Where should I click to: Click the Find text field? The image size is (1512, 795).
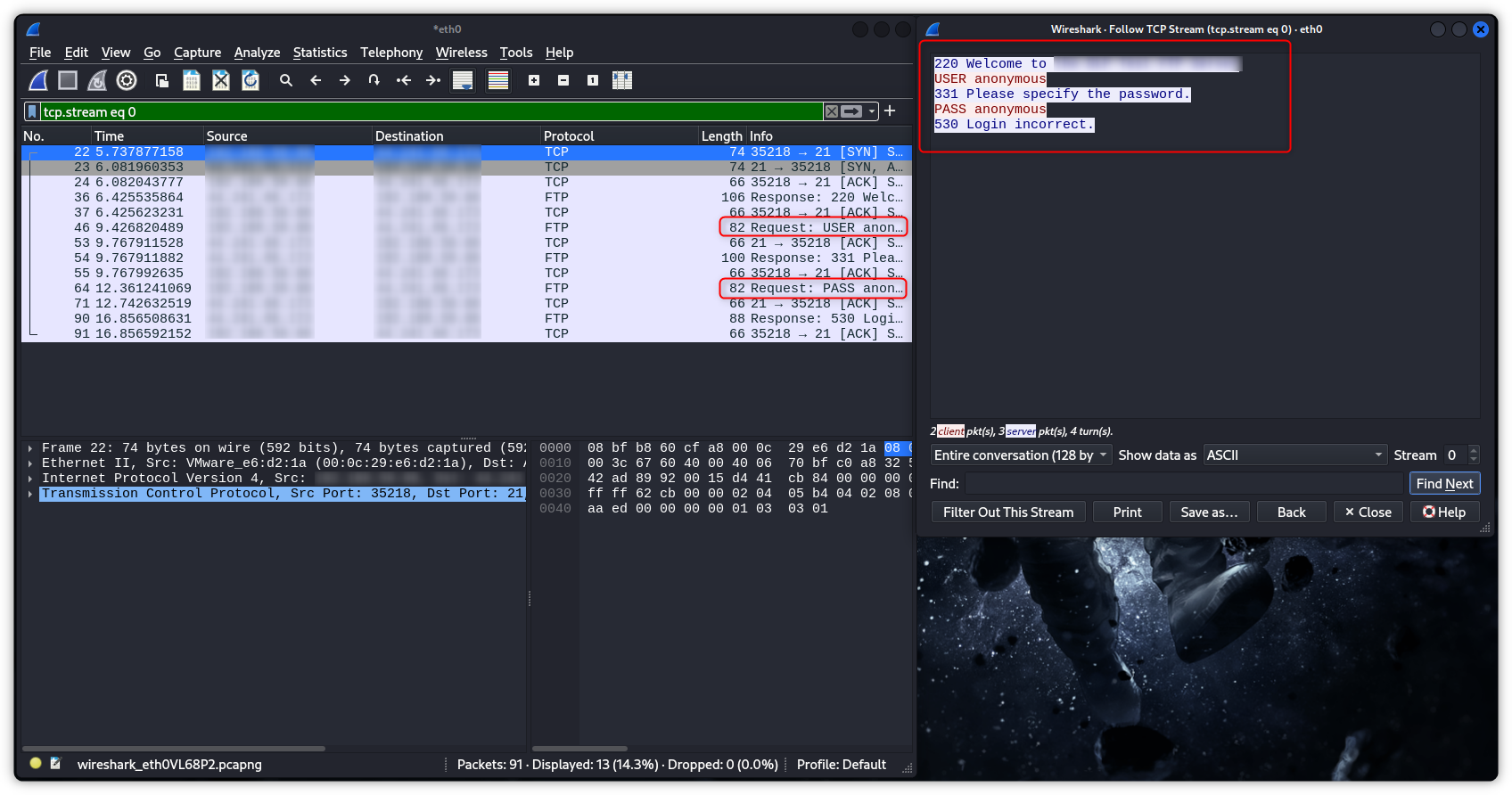pyautogui.click(x=1184, y=484)
